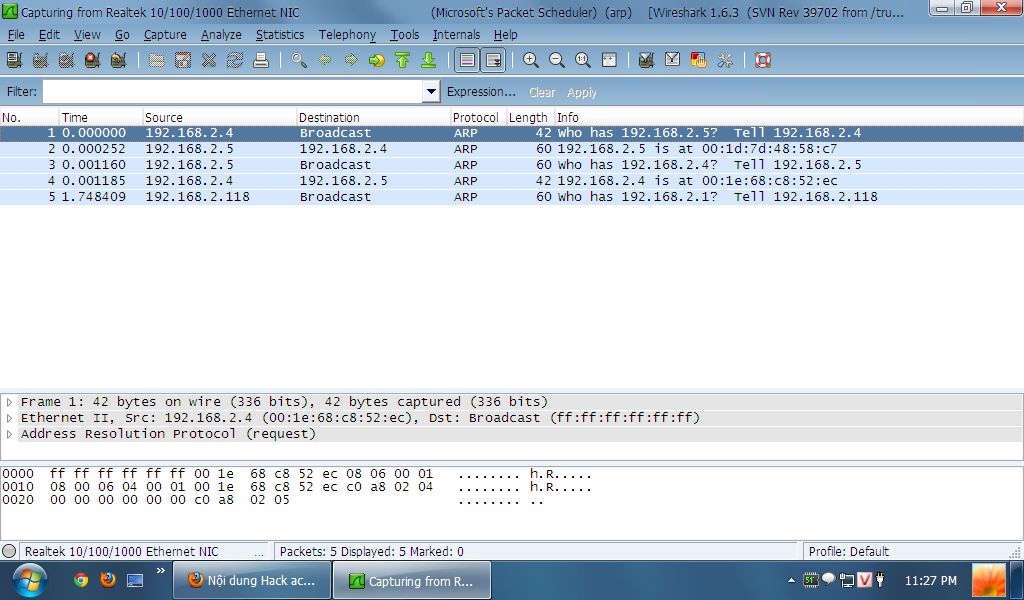
Task: Expand the Frame 1 details
Action: (x=9, y=402)
